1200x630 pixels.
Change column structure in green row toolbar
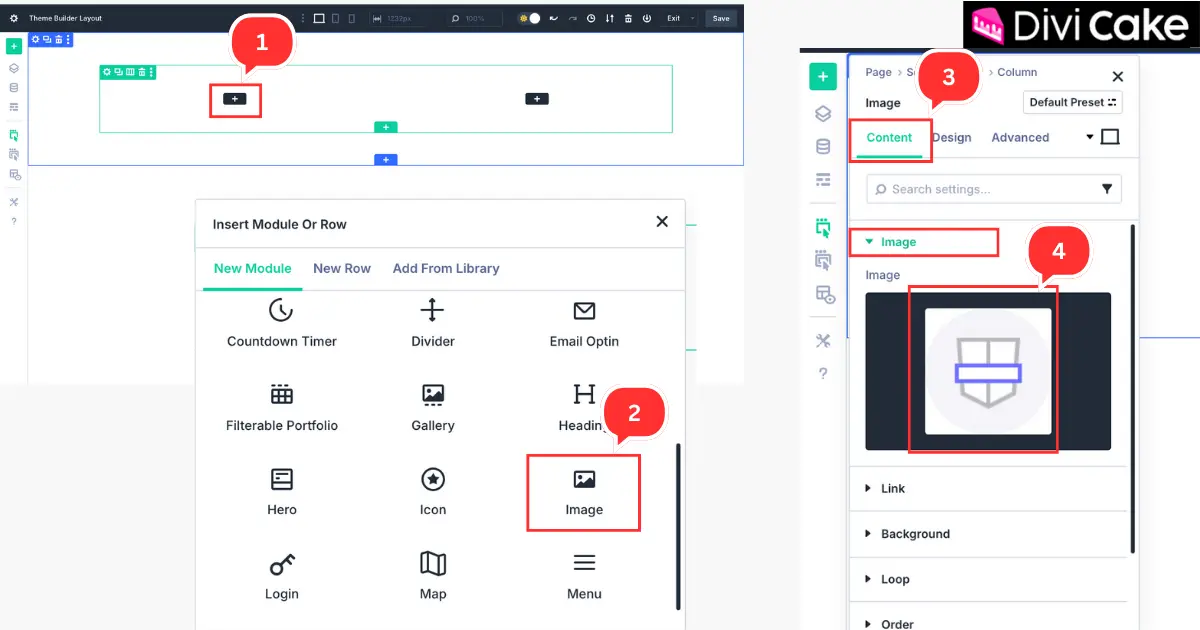tap(130, 72)
